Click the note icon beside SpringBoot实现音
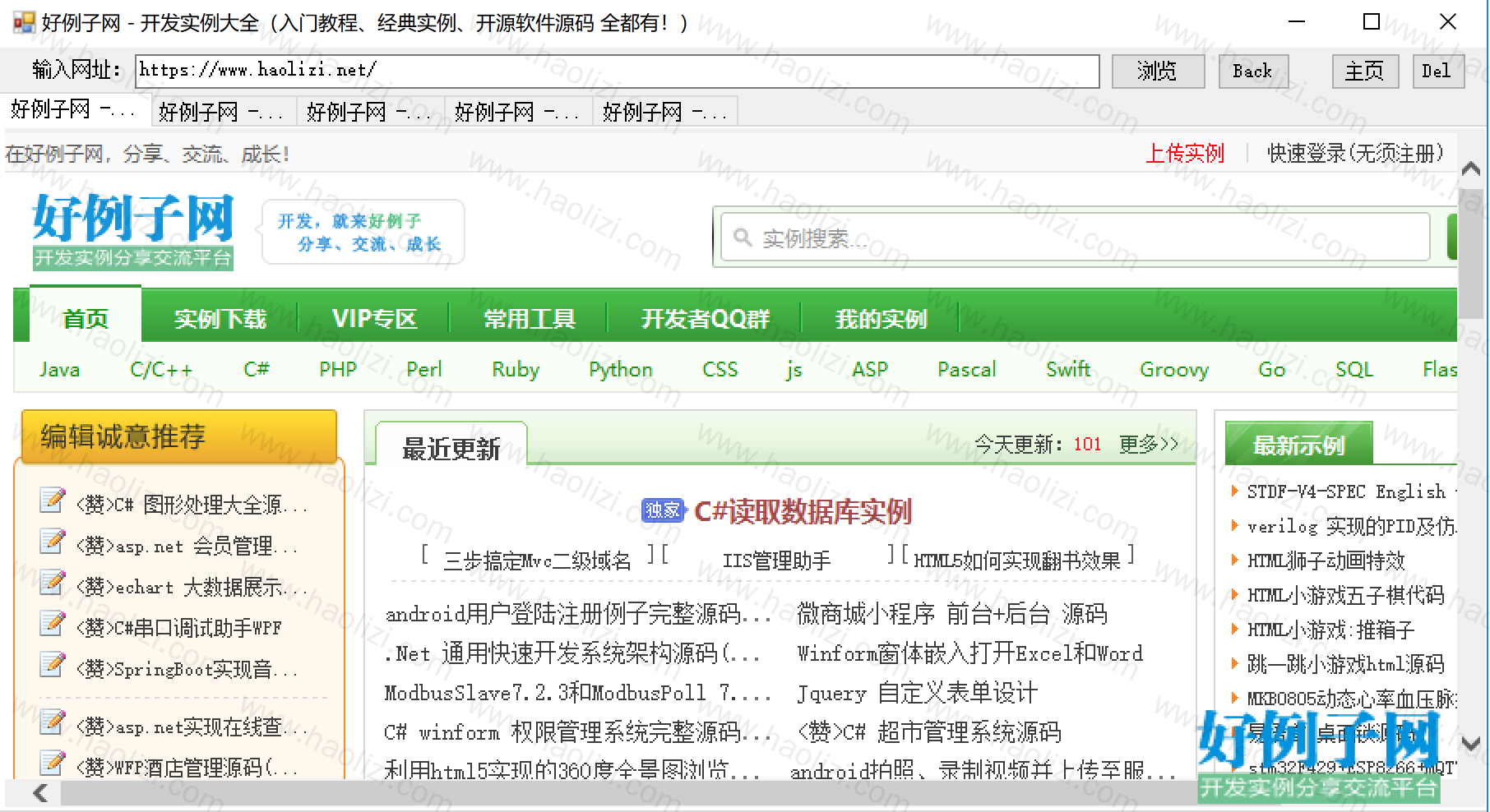This screenshot has height=812, width=1490. pyautogui.click(x=52, y=665)
